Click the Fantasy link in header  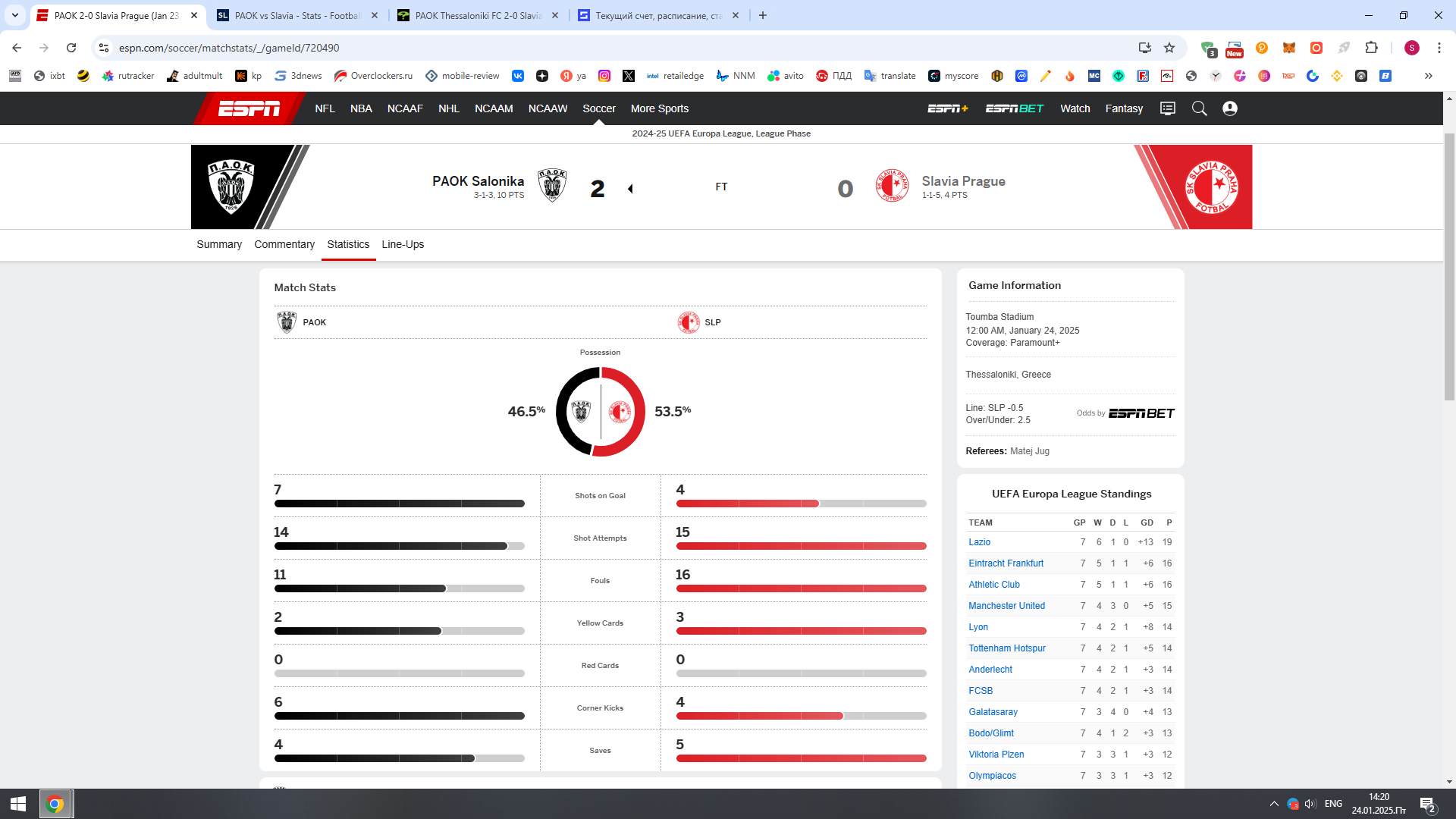1124,108
